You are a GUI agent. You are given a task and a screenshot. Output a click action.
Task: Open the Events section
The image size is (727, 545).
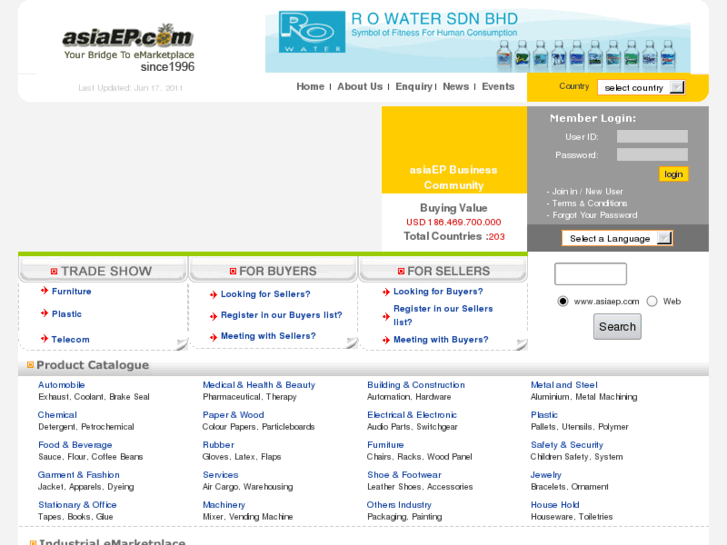(498, 86)
